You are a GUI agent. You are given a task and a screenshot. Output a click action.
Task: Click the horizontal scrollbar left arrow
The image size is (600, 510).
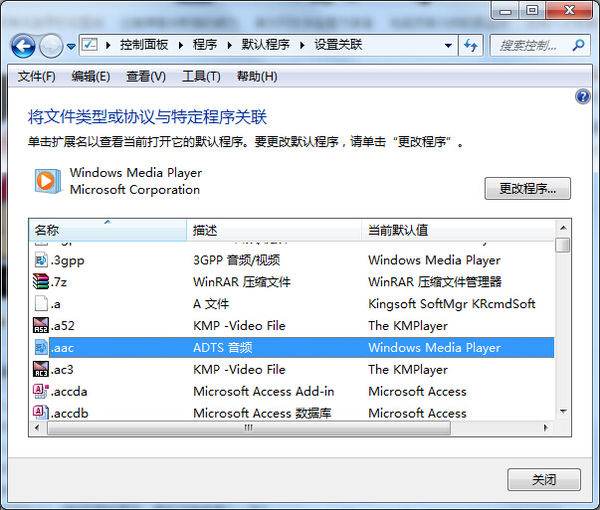[37, 427]
